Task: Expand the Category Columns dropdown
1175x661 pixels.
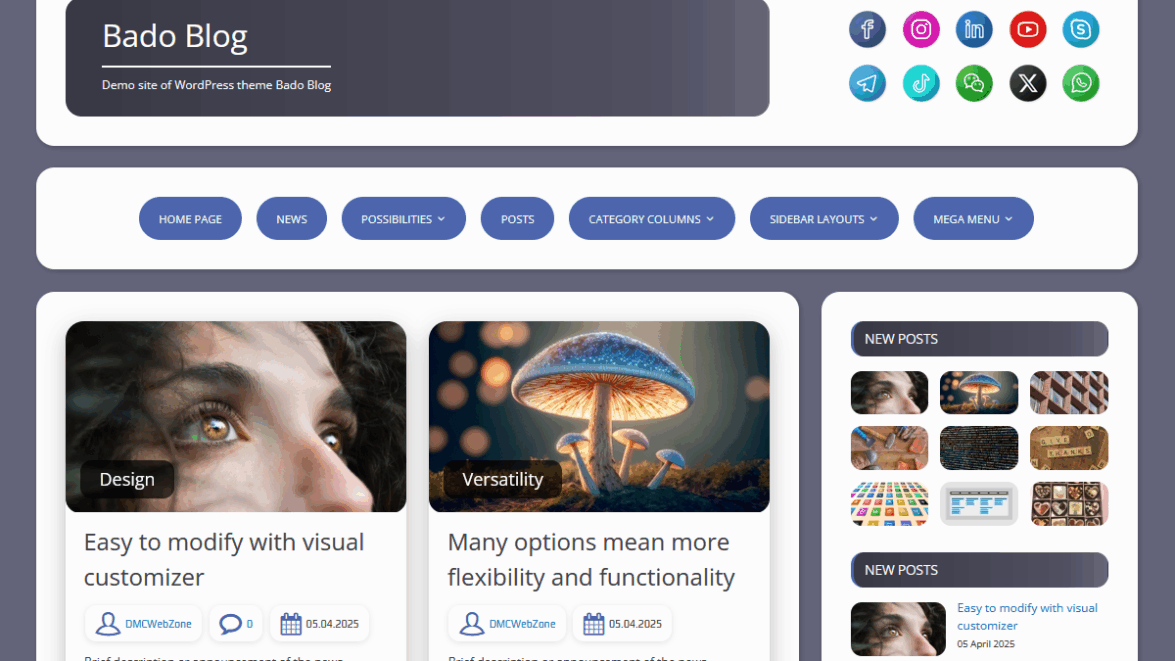Action: pyautogui.click(x=651, y=219)
